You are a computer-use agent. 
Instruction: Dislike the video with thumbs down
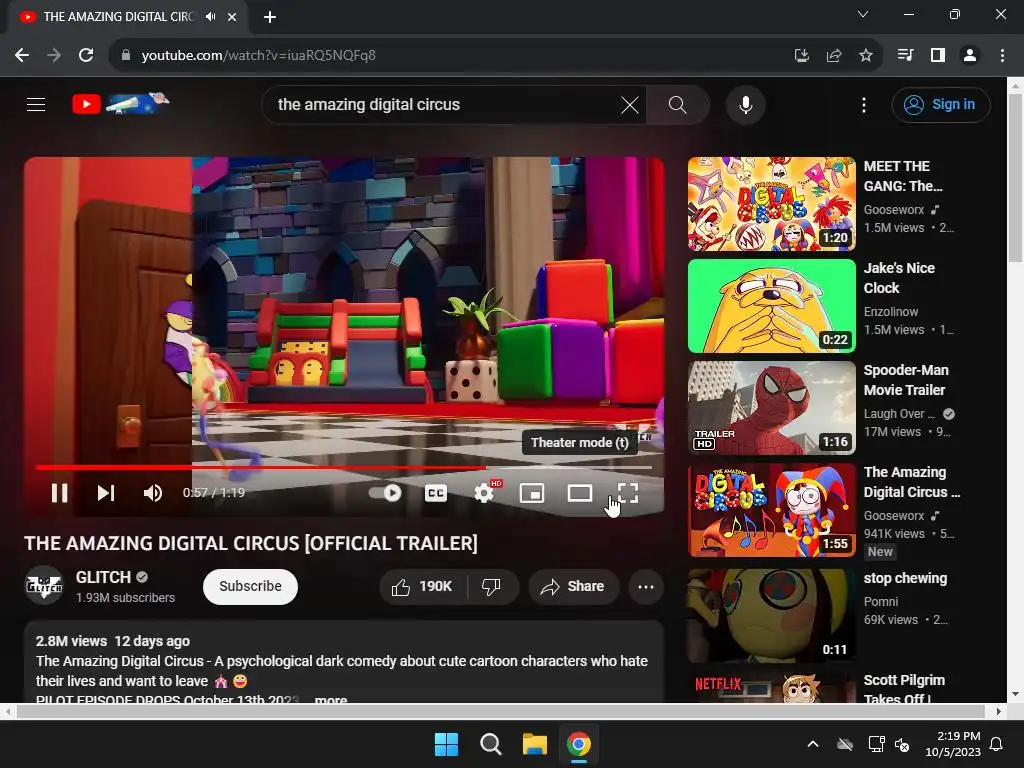pyautogui.click(x=492, y=586)
